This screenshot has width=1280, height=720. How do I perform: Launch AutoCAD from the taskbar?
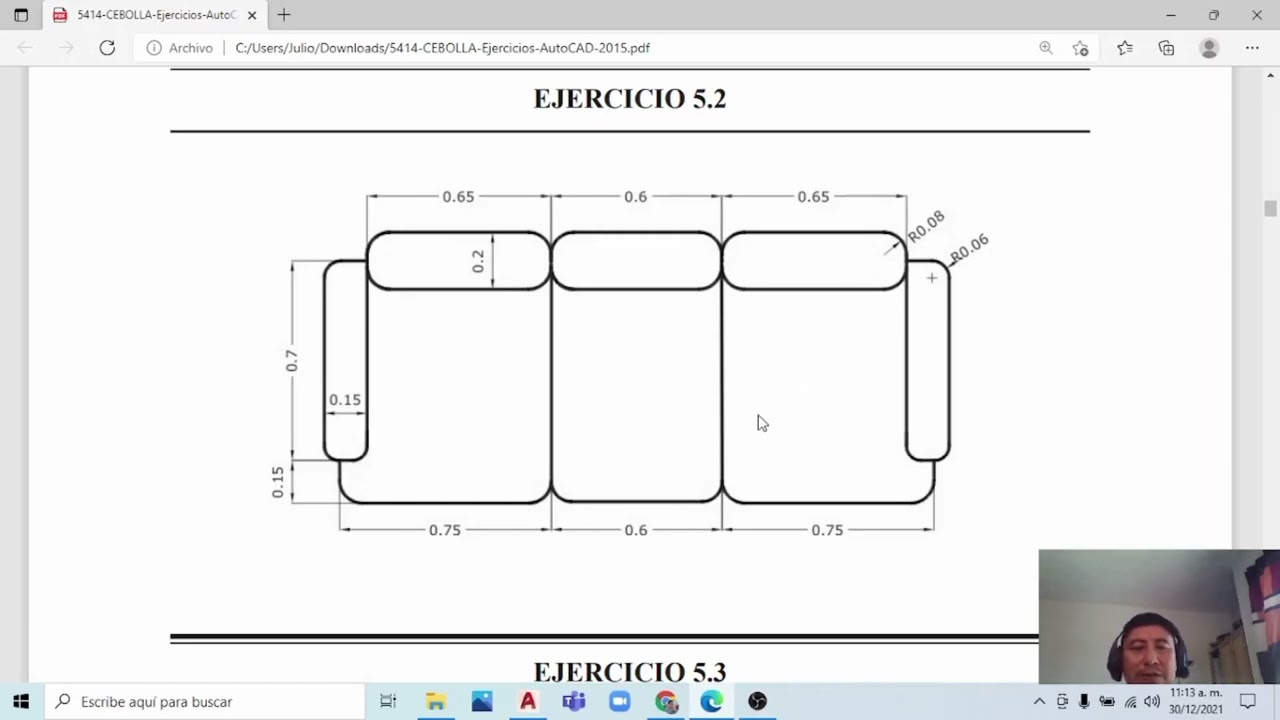pos(528,701)
